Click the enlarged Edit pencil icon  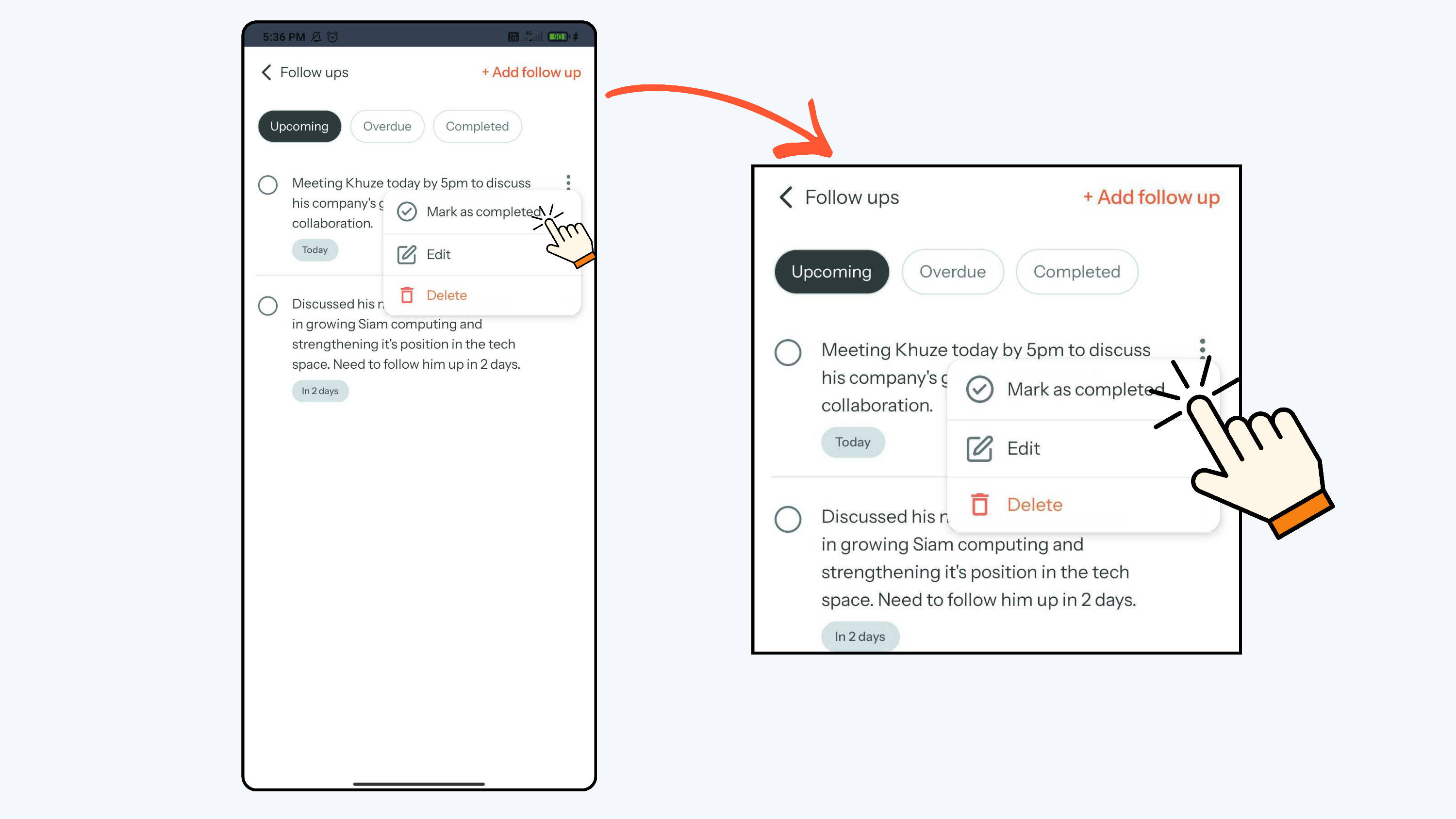(979, 449)
